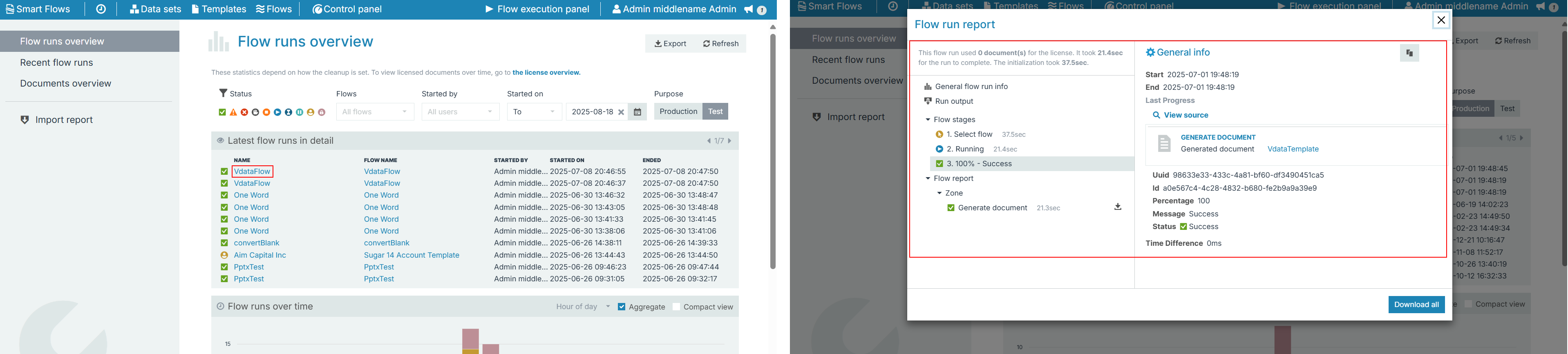Open the Admin middlename Admin user menu, left window

click(674, 9)
